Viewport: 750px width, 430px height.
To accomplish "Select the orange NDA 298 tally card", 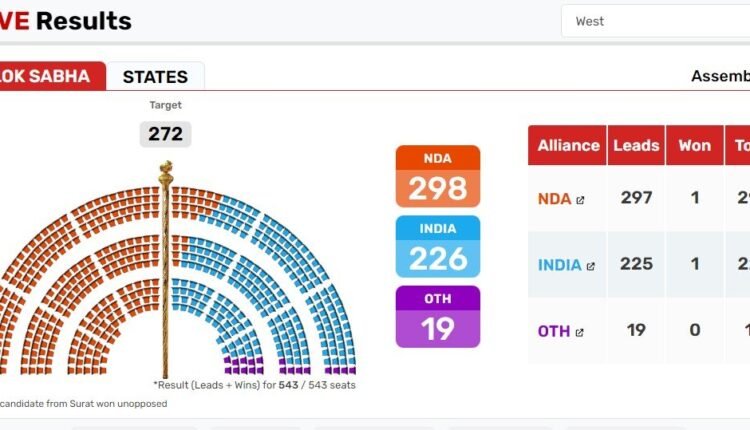I will coord(438,176).
